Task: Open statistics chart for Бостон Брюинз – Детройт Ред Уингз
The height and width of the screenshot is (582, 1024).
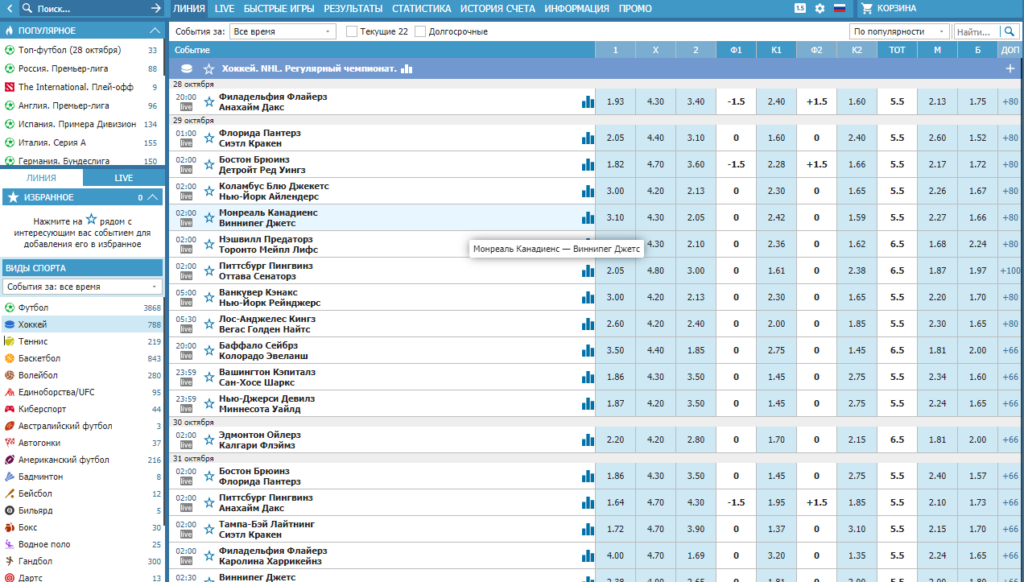Action: [588, 165]
